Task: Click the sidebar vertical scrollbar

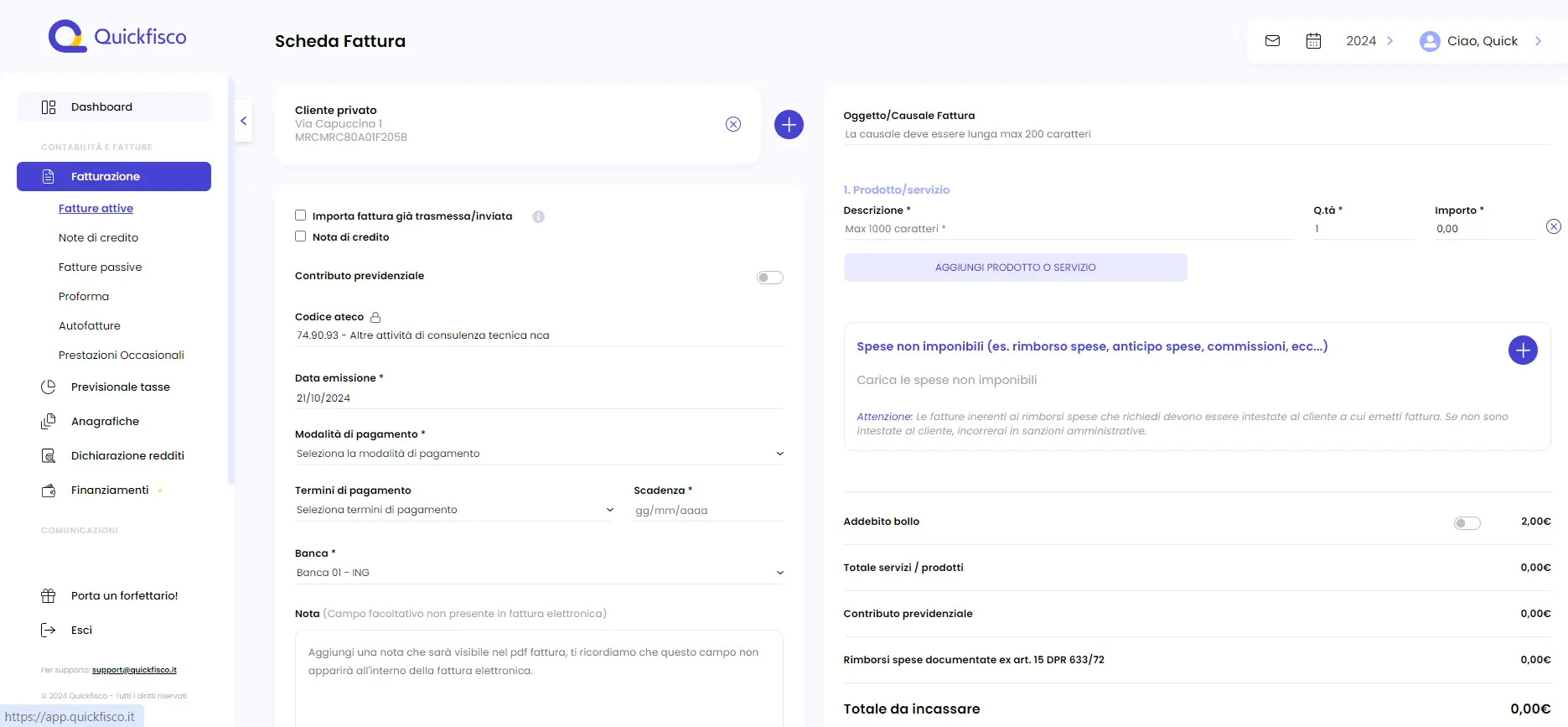Action: pos(231,281)
